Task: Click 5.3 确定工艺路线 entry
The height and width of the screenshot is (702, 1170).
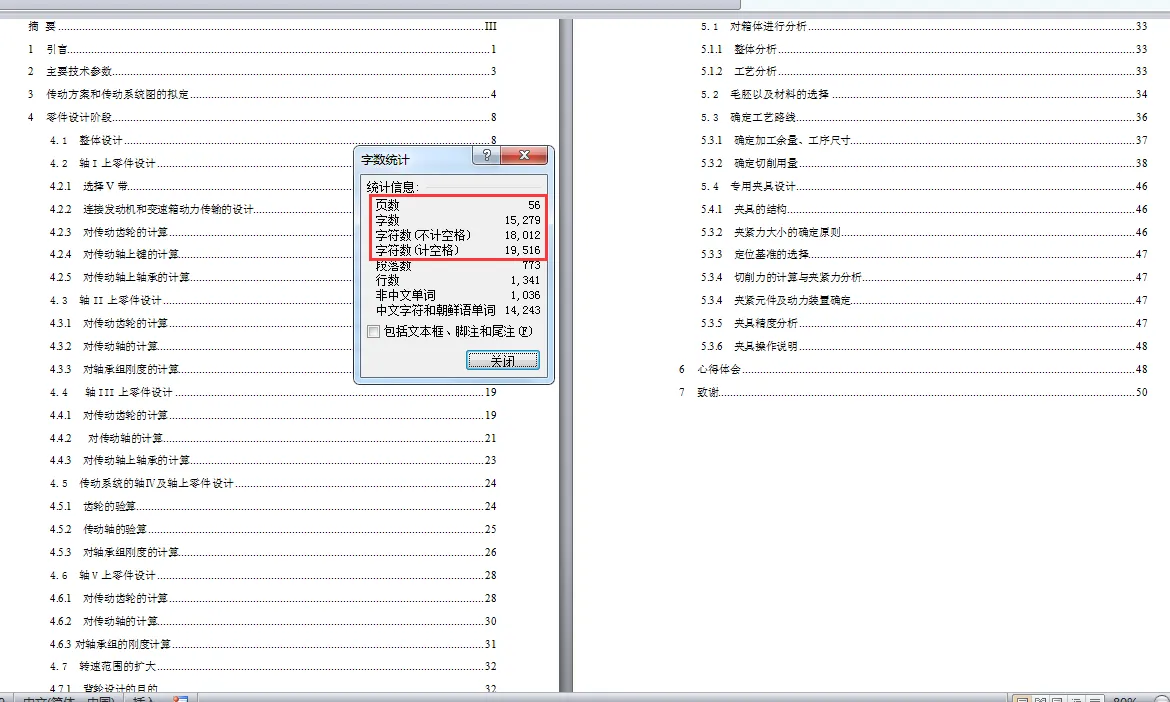Action: point(924,118)
